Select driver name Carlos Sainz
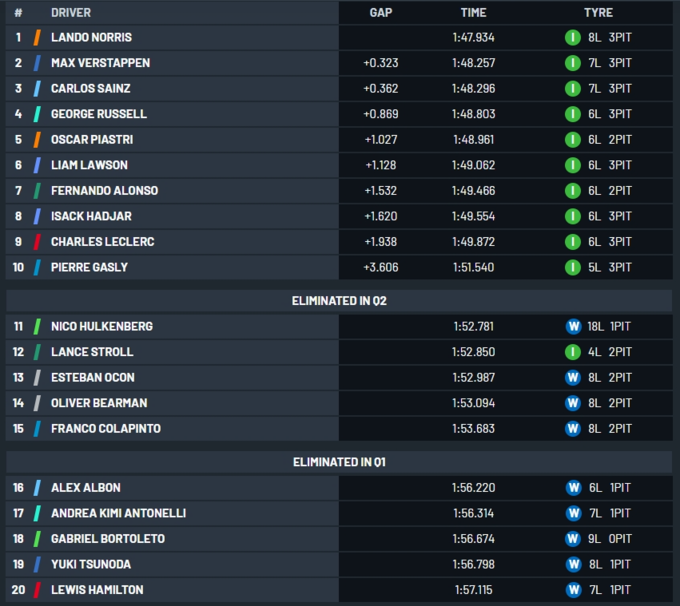 [x=91, y=89]
